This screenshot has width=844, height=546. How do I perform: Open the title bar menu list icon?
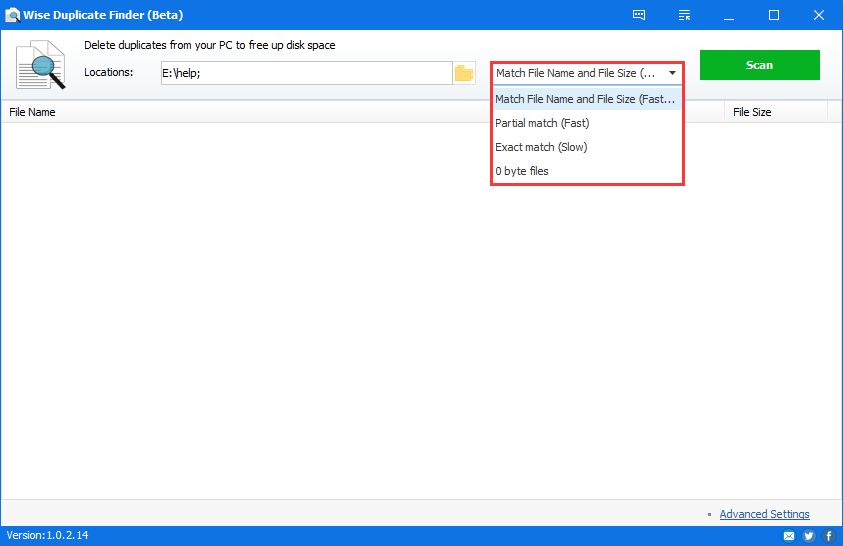tap(684, 15)
